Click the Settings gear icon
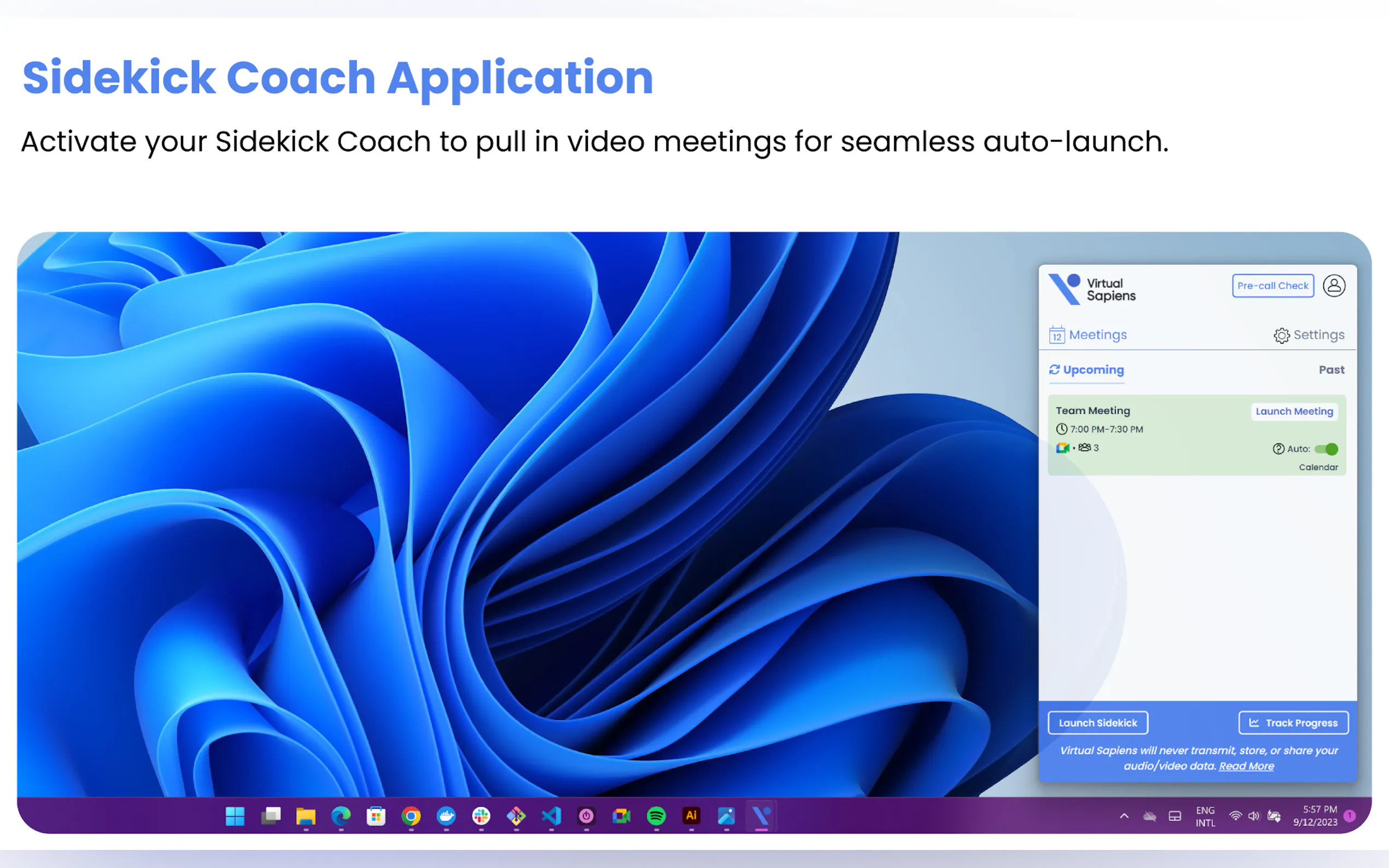The height and width of the screenshot is (868, 1389). pos(1281,335)
